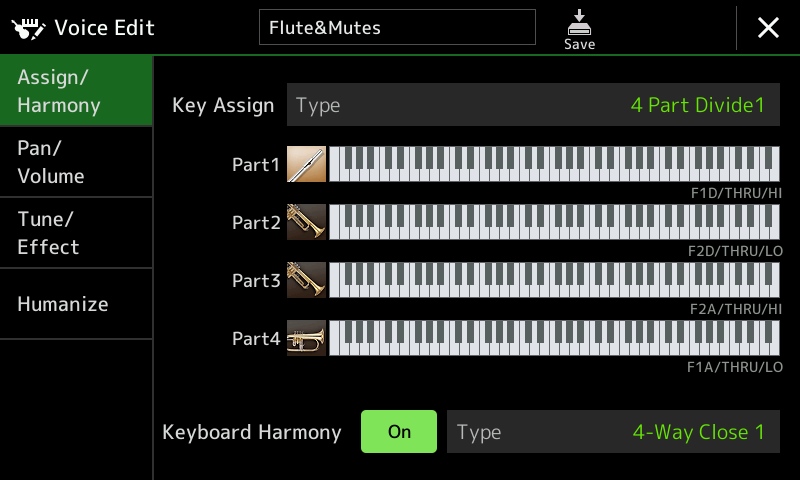The width and height of the screenshot is (800, 480).
Task: Edit the Flute&Mutes voice name field
Action: [x=397, y=27]
